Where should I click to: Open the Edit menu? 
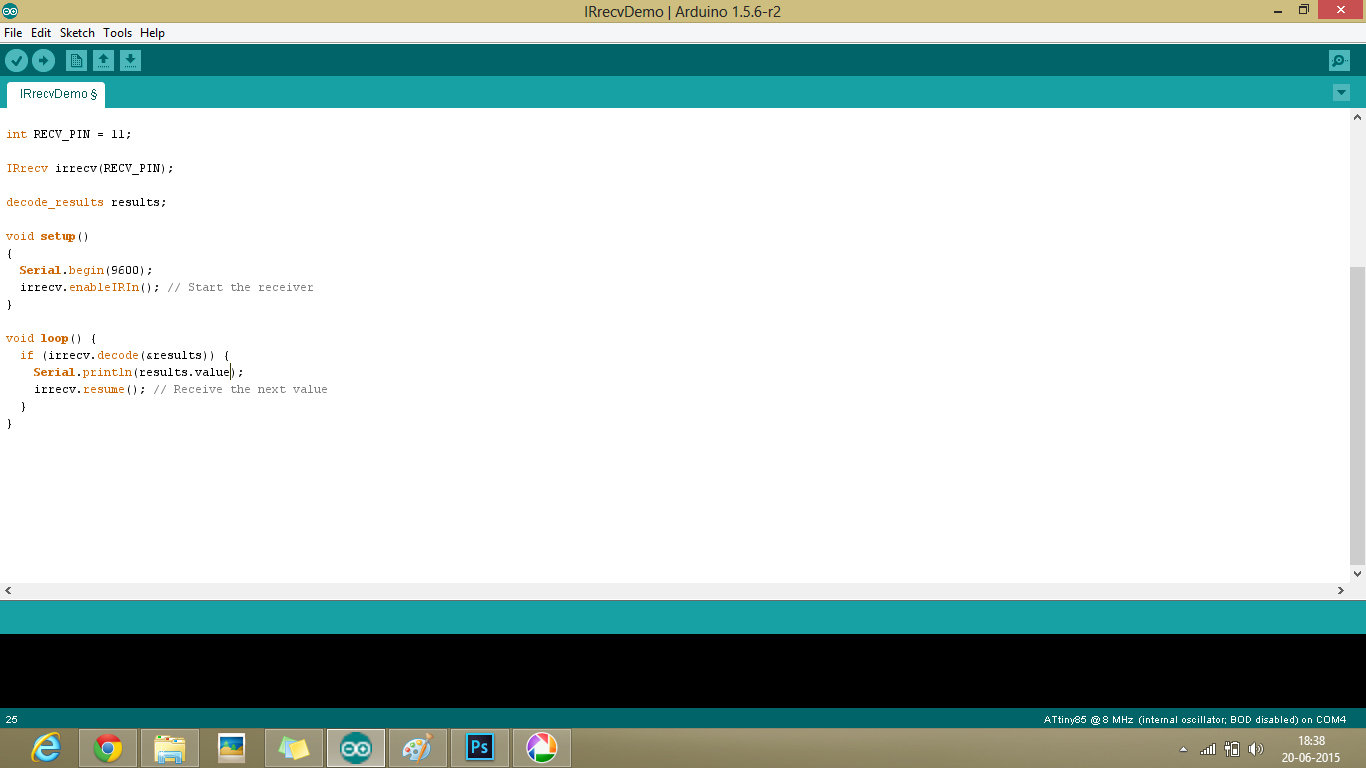pyautogui.click(x=41, y=33)
